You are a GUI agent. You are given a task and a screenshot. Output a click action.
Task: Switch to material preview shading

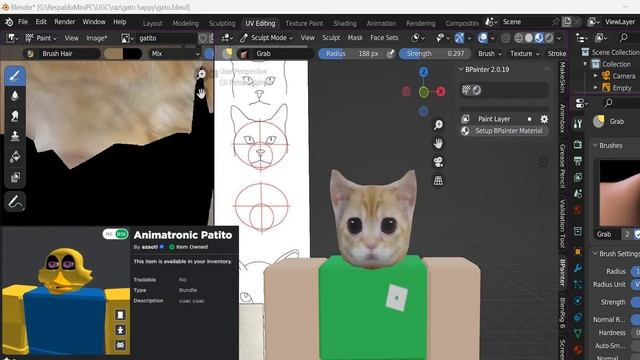click(539, 38)
